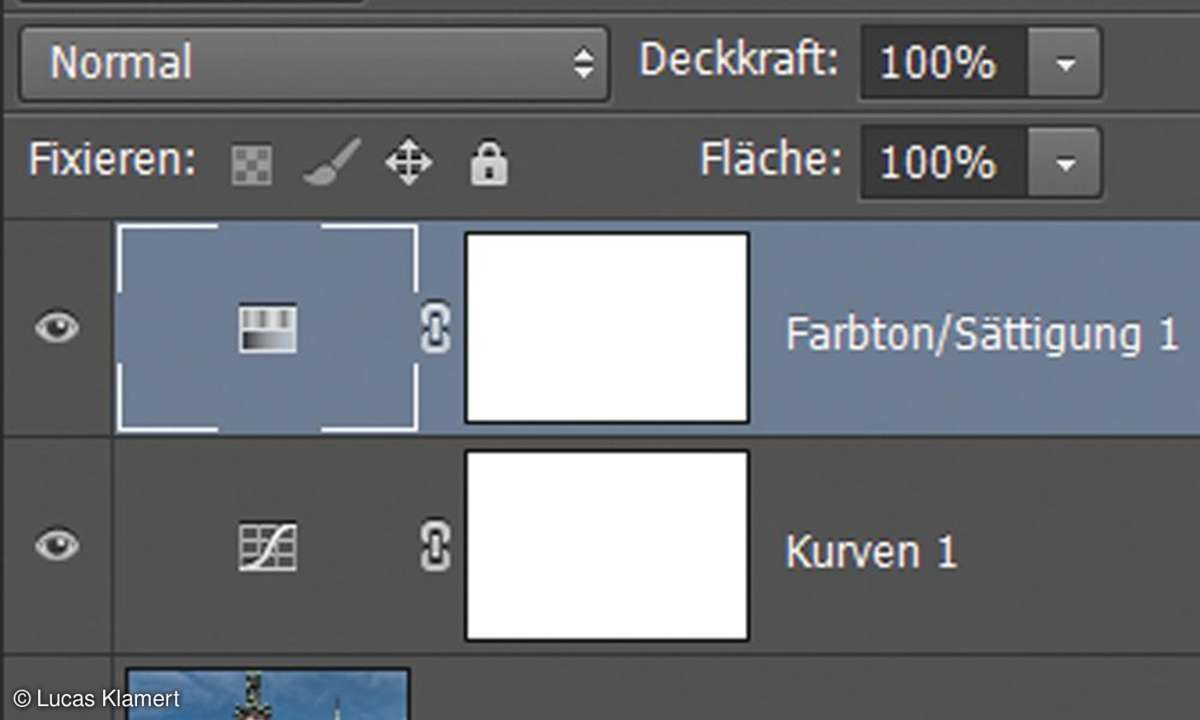The image size is (1200, 720).
Task: Click the lock image pixels brush icon
Action: [x=332, y=163]
